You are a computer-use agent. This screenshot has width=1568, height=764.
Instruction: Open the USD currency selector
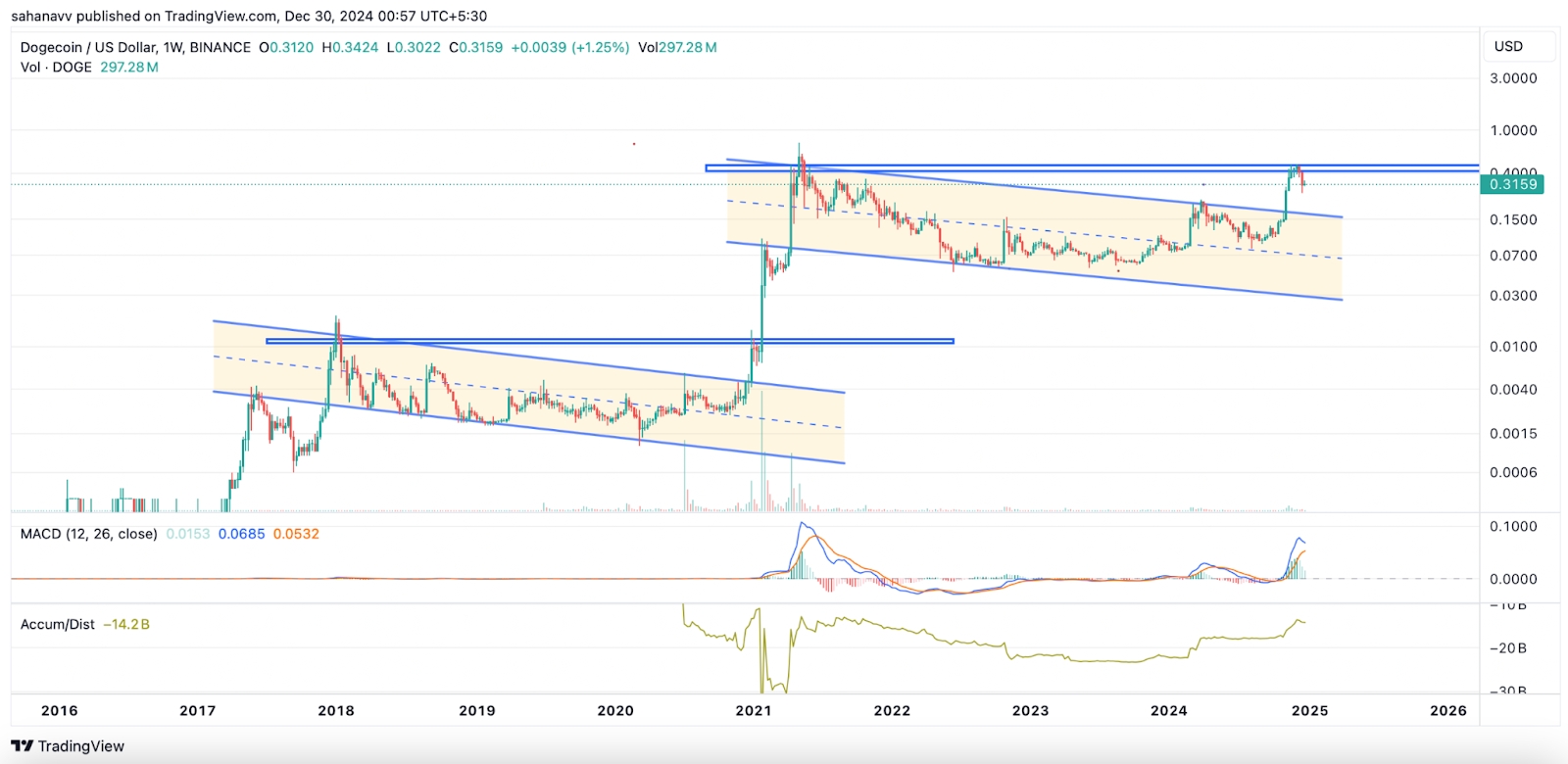(1508, 46)
